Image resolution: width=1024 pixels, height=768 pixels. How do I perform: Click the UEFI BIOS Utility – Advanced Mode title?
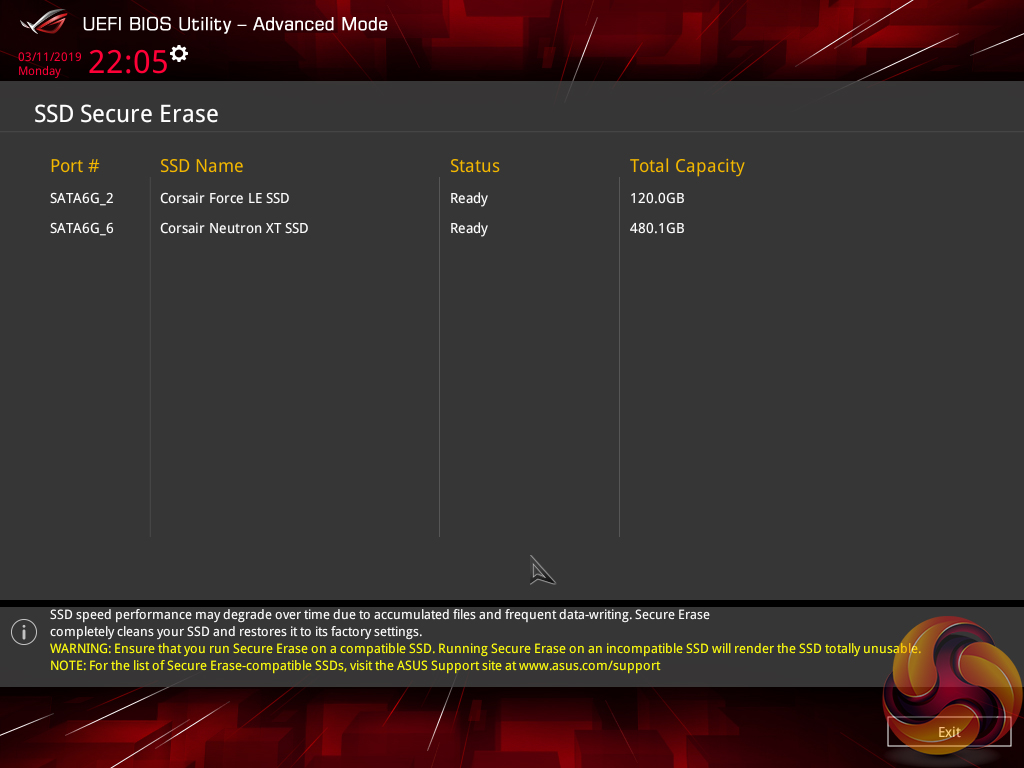pyautogui.click(x=235, y=24)
